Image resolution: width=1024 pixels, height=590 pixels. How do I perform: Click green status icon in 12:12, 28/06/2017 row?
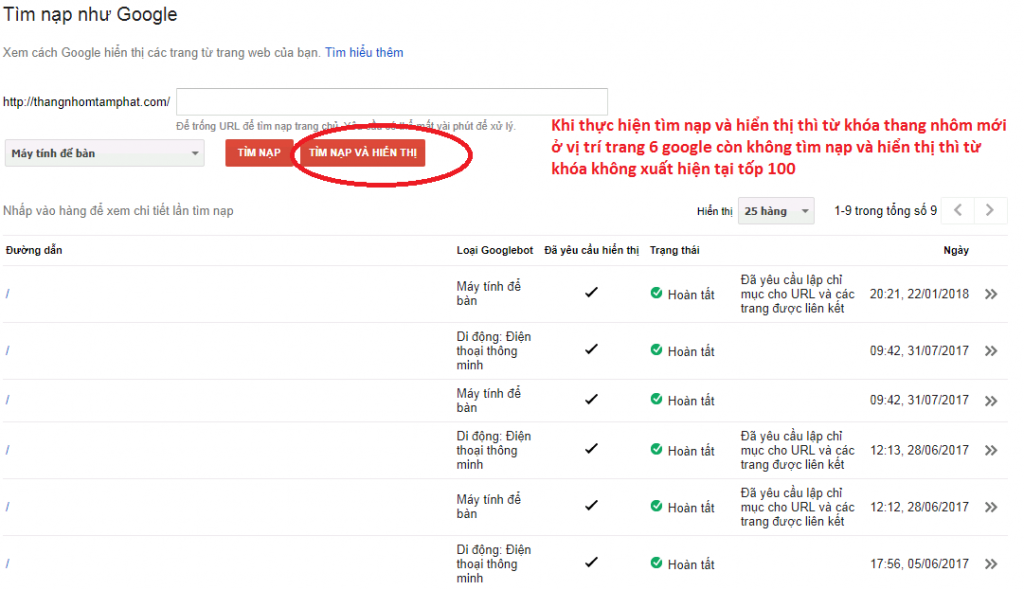point(656,506)
